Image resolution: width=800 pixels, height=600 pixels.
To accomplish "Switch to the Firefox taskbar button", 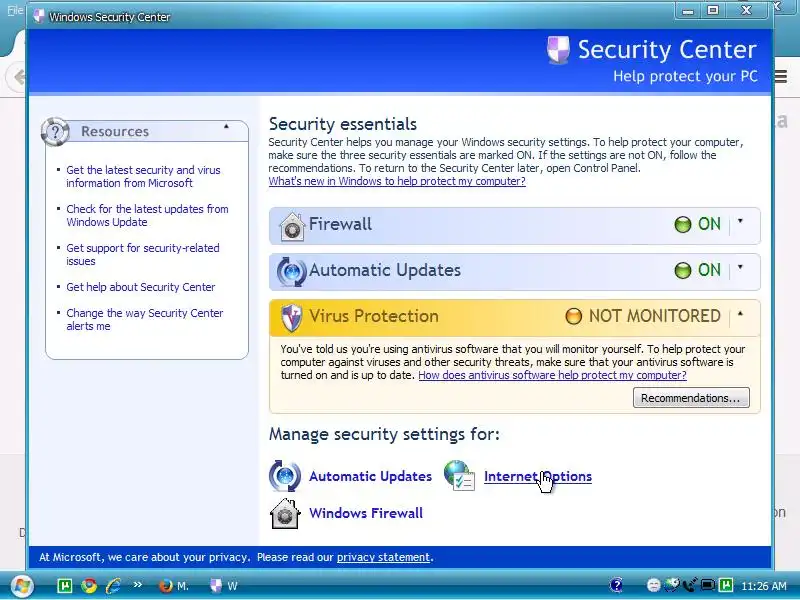I will pos(173,586).
